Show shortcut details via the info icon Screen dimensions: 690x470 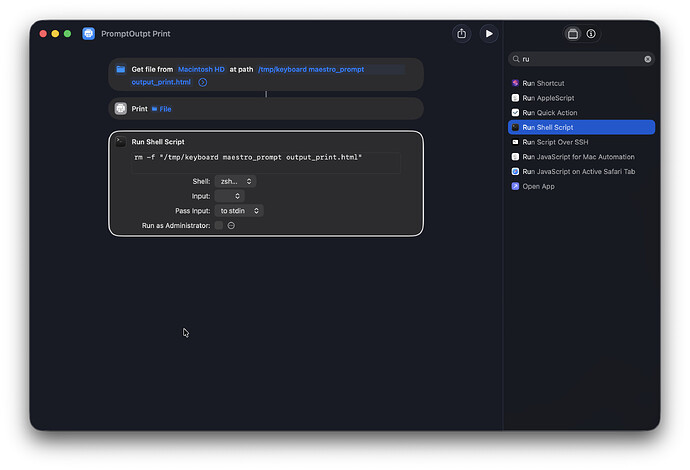(591, 33)
